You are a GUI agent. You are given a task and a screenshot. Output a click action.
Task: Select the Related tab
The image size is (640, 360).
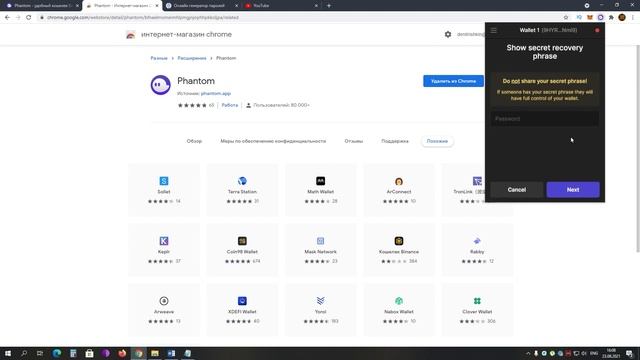[x=437, y=141]
